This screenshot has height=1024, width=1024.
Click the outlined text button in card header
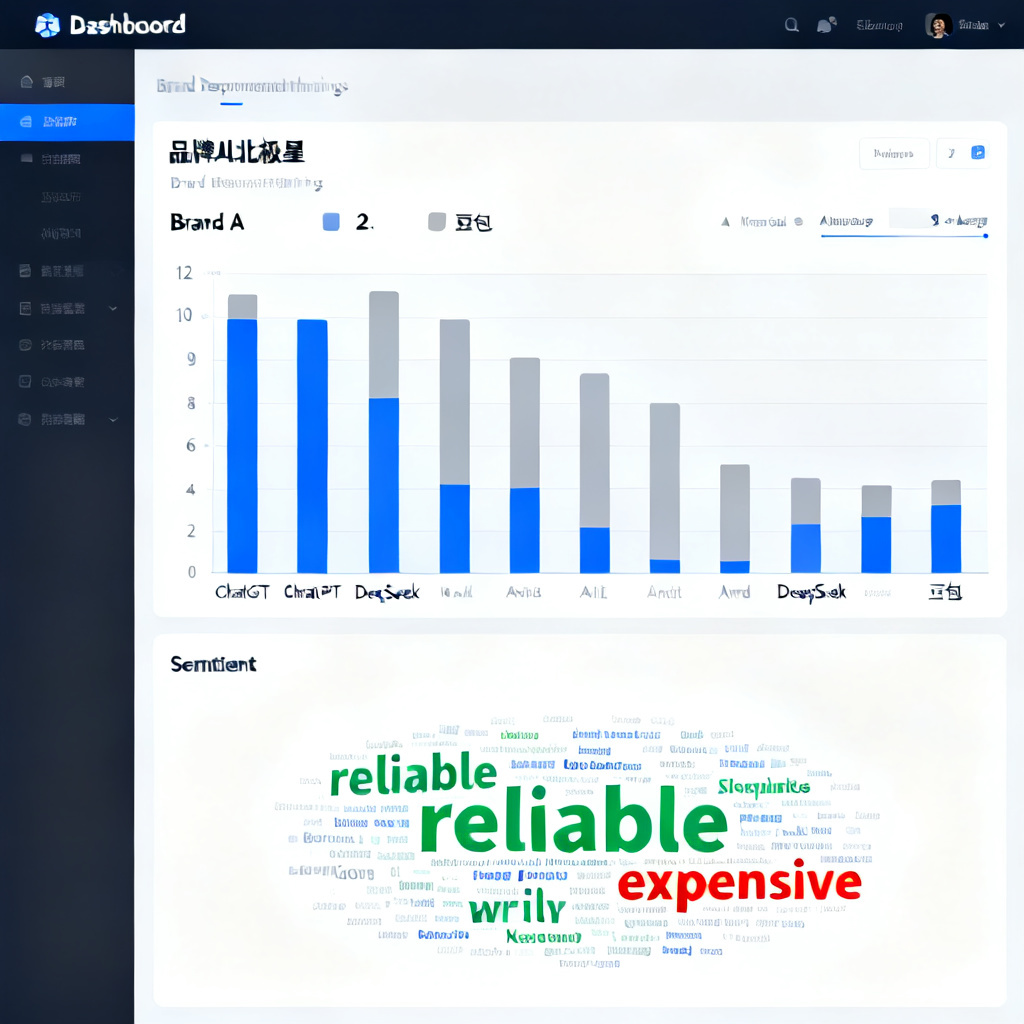(x=893, y=153)
